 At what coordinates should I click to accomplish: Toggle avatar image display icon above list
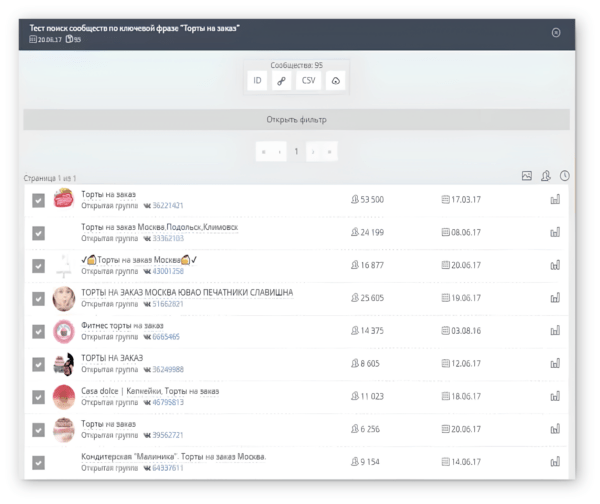527,176
